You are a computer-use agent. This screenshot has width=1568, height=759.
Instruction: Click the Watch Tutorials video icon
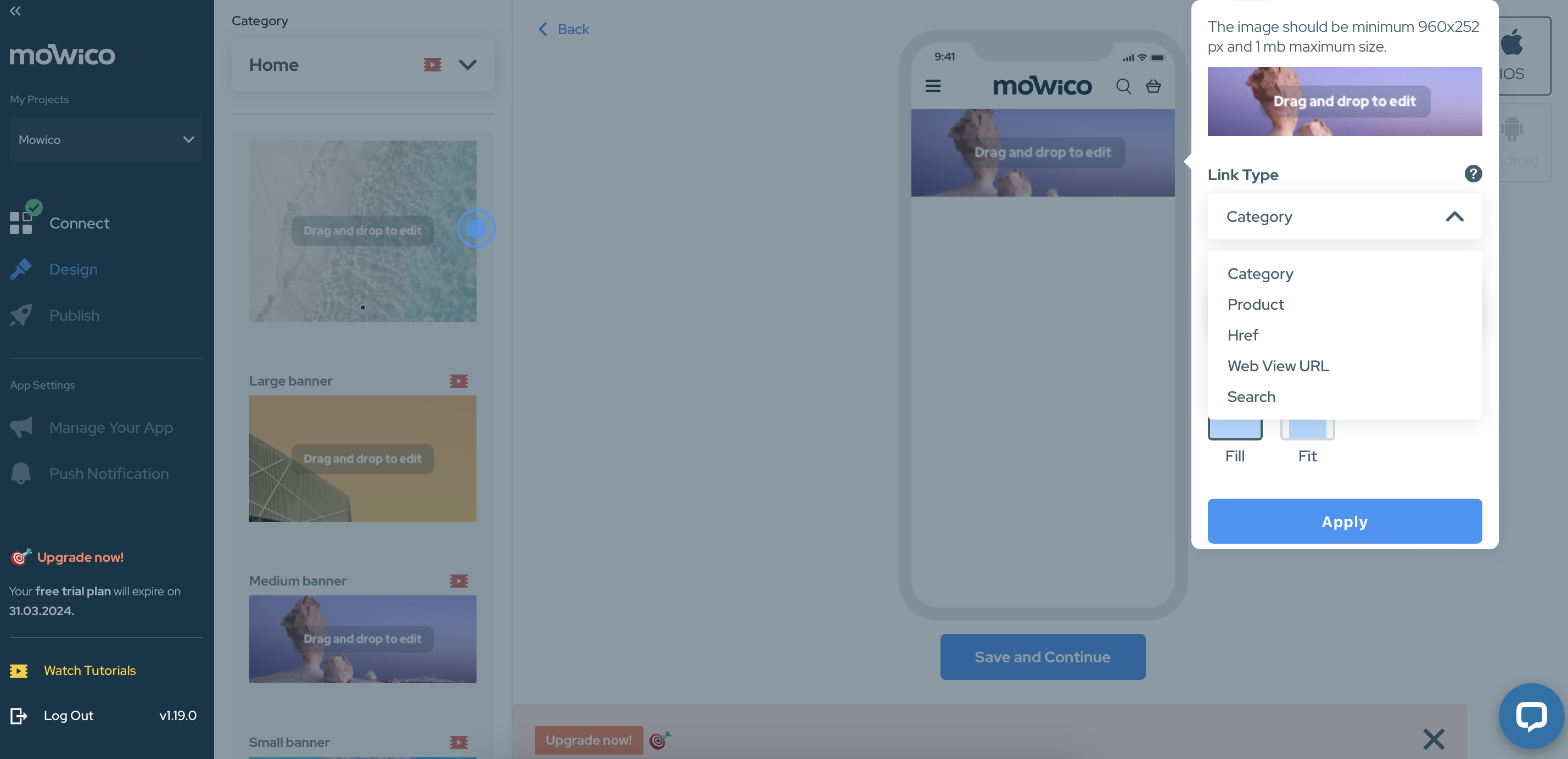[x=19, y=670]
